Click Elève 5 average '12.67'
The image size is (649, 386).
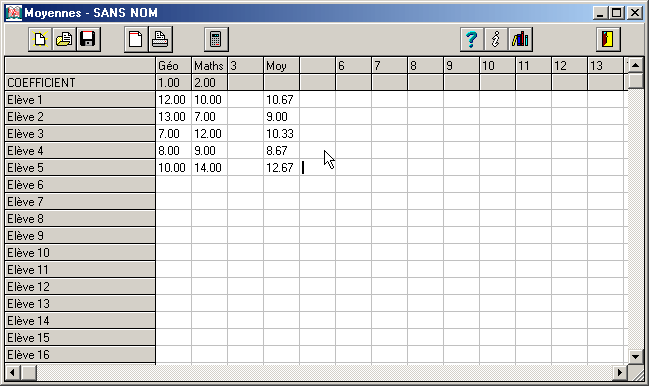point(281,168)
